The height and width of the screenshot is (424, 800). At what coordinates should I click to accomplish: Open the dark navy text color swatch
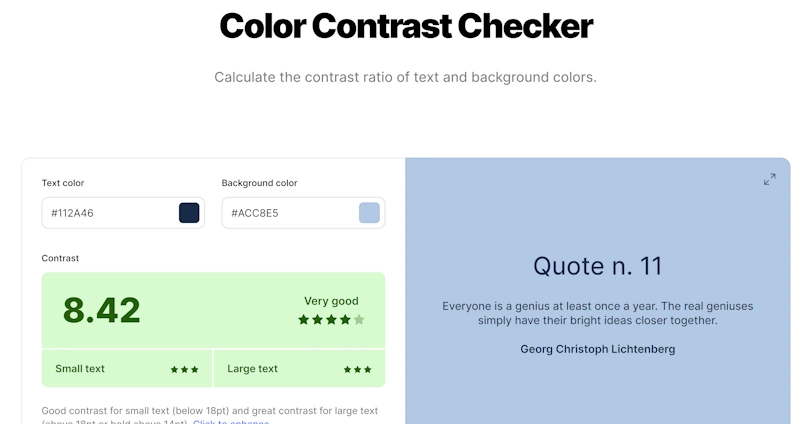click(x=189, y=213)
